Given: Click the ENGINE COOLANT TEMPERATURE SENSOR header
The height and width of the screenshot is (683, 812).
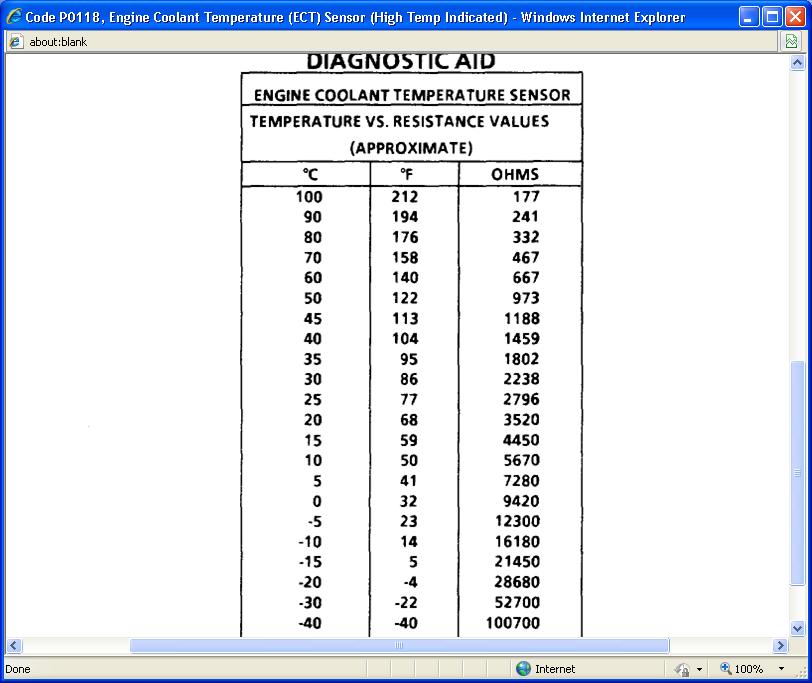Looking at the screenshot, I should 412,95.
